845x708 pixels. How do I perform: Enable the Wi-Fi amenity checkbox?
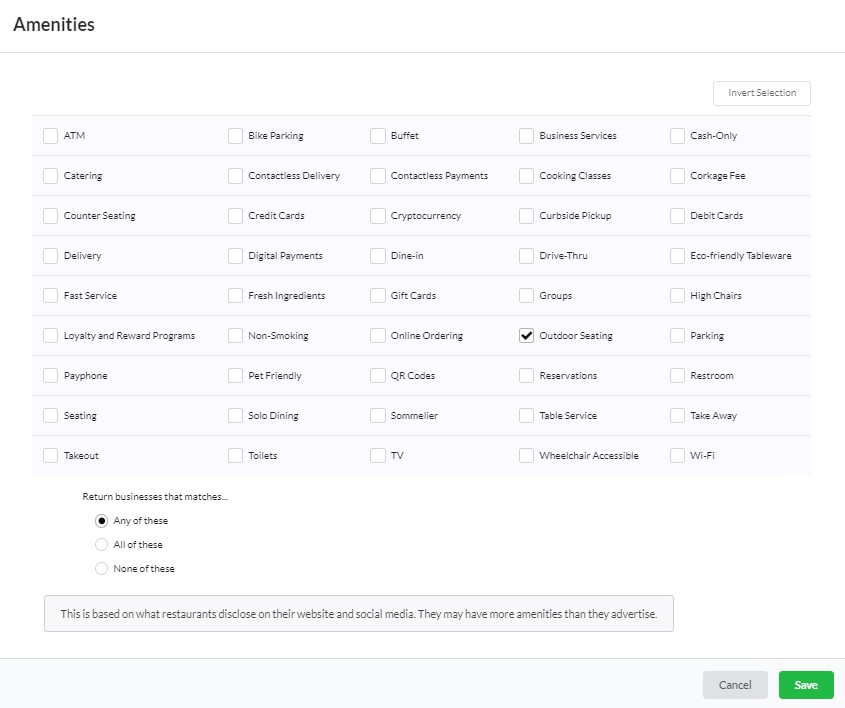click(x=678, y=456)
